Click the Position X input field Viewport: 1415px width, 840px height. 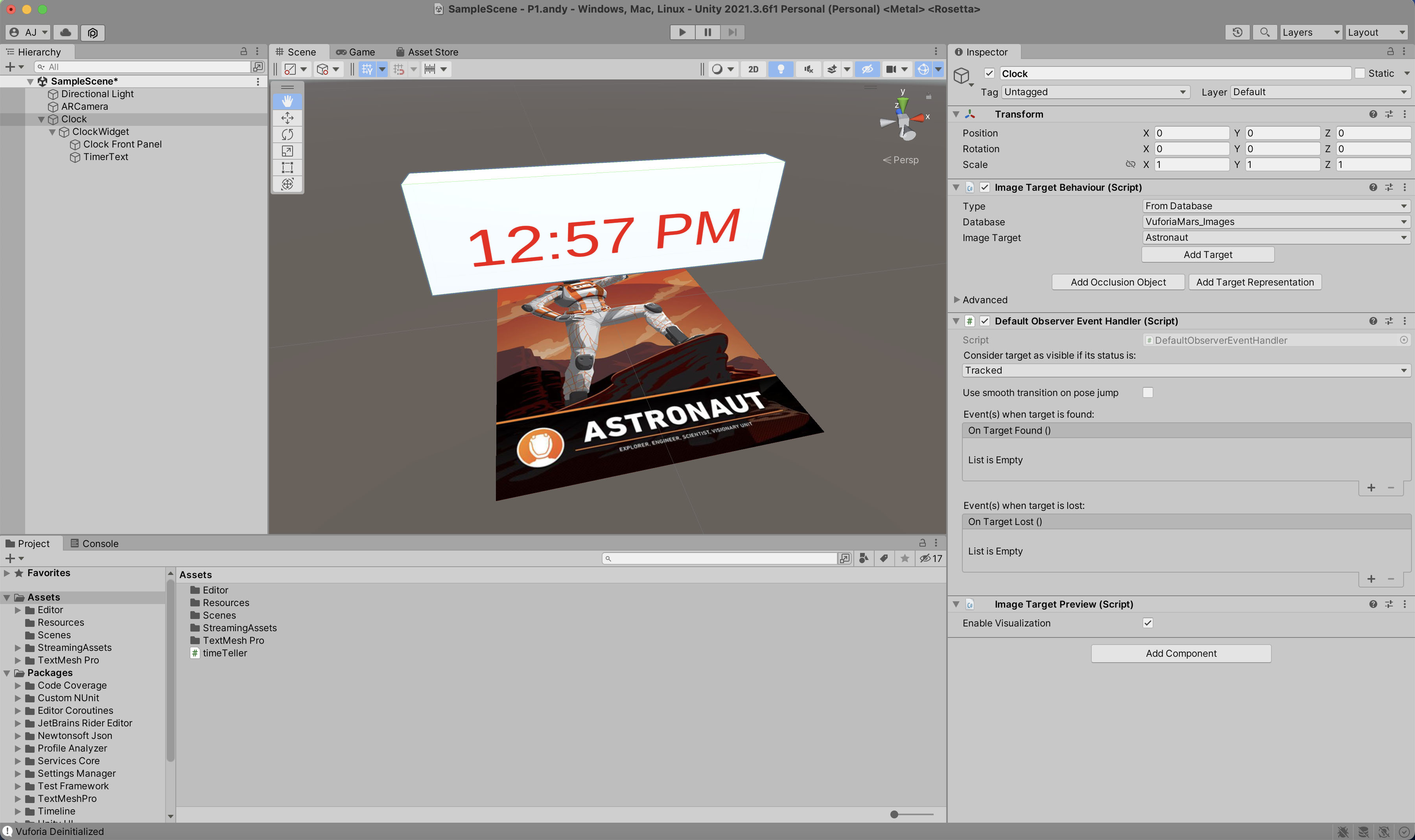pos(1192,133)
